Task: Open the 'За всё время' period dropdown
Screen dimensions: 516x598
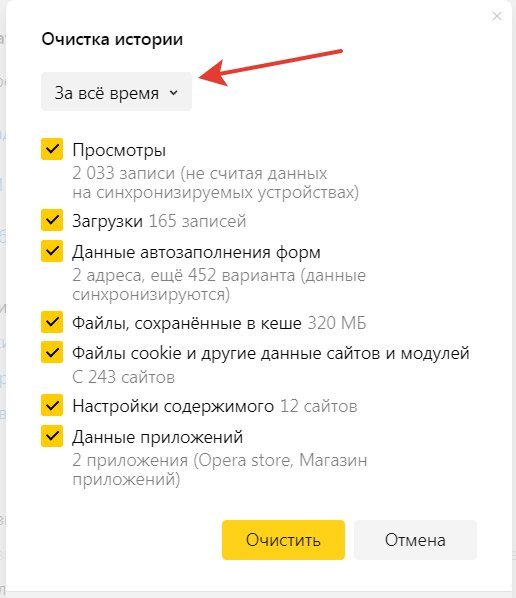Action: tap(116, 92)
